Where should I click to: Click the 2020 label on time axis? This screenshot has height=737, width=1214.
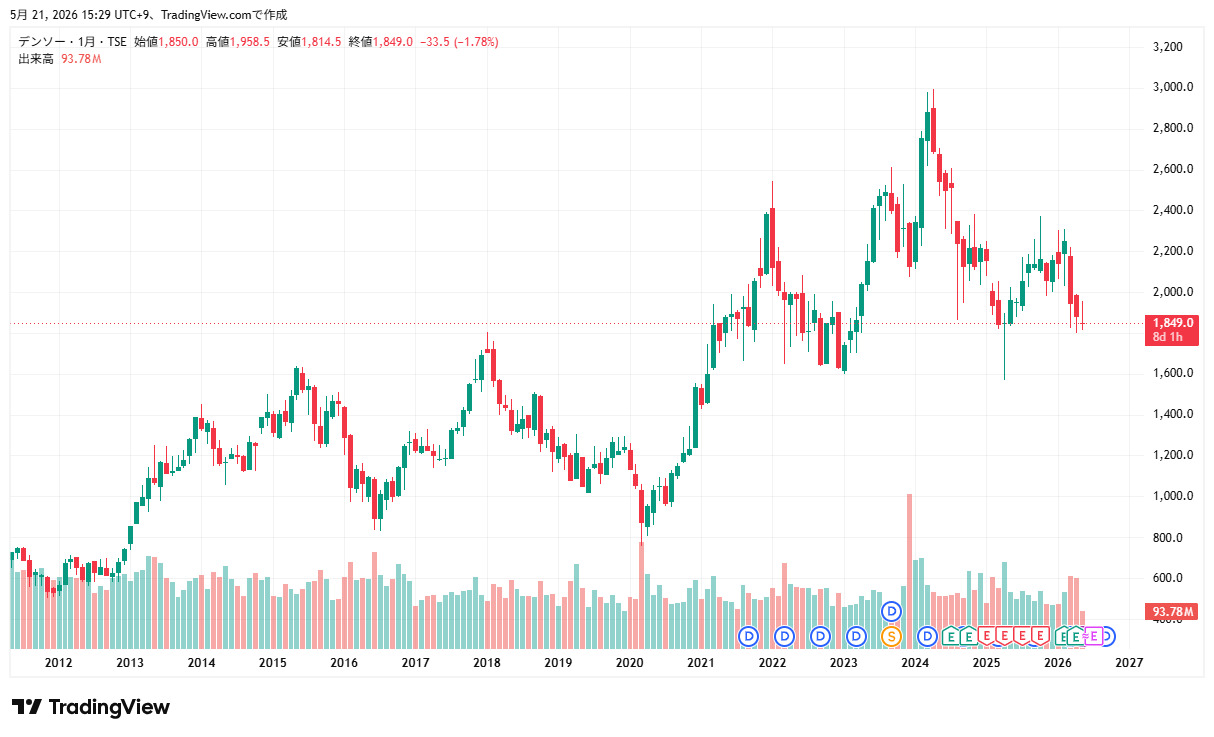[x=629, y=662]
